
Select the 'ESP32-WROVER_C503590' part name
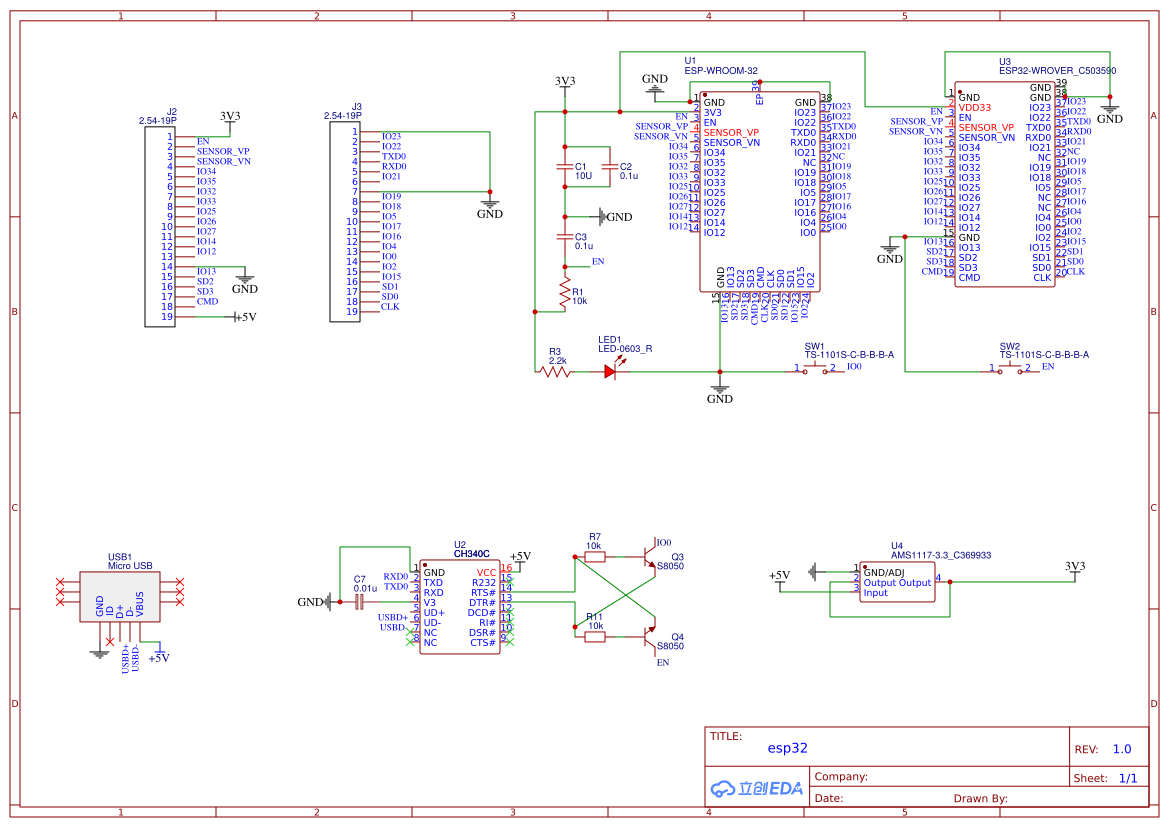click(1057, 71)
